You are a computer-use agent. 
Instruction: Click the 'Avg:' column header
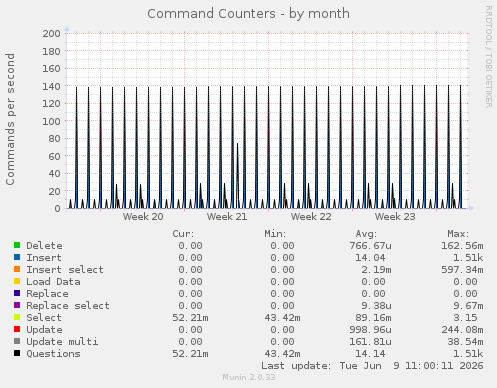coord(366,234)
